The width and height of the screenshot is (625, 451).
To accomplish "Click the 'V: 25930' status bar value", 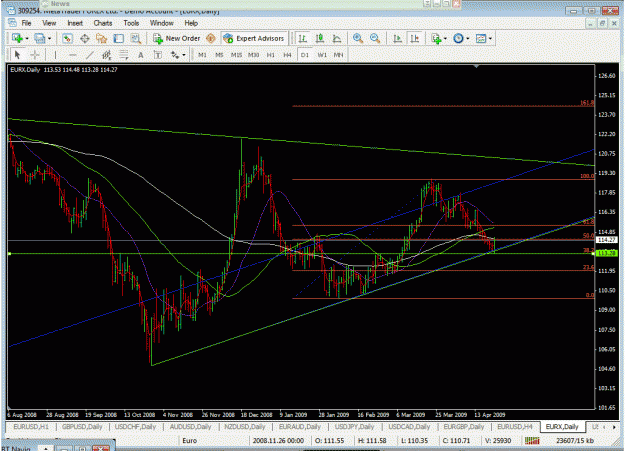I will (498, 440).
